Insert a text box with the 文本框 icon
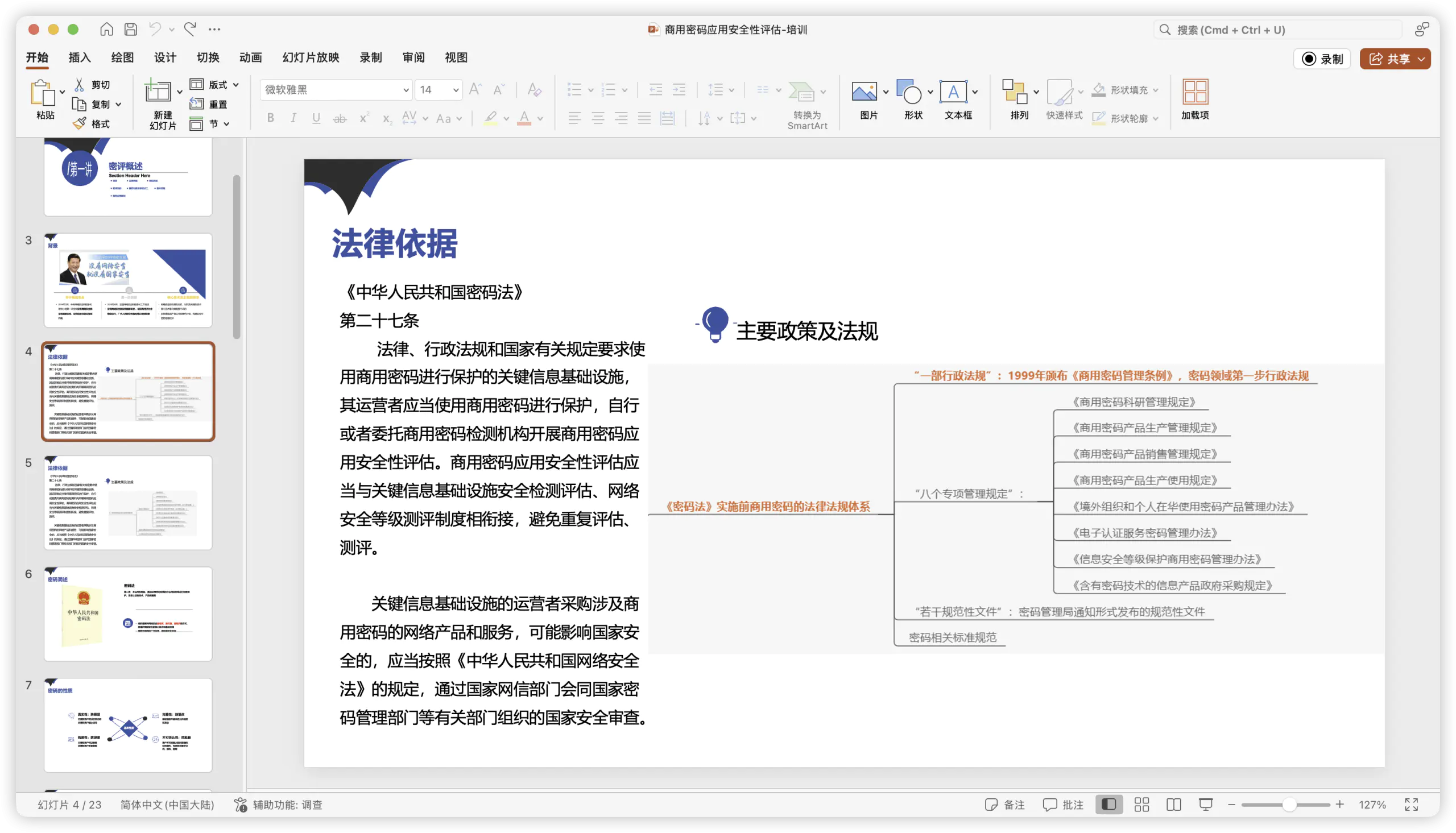 pos(953,92)
